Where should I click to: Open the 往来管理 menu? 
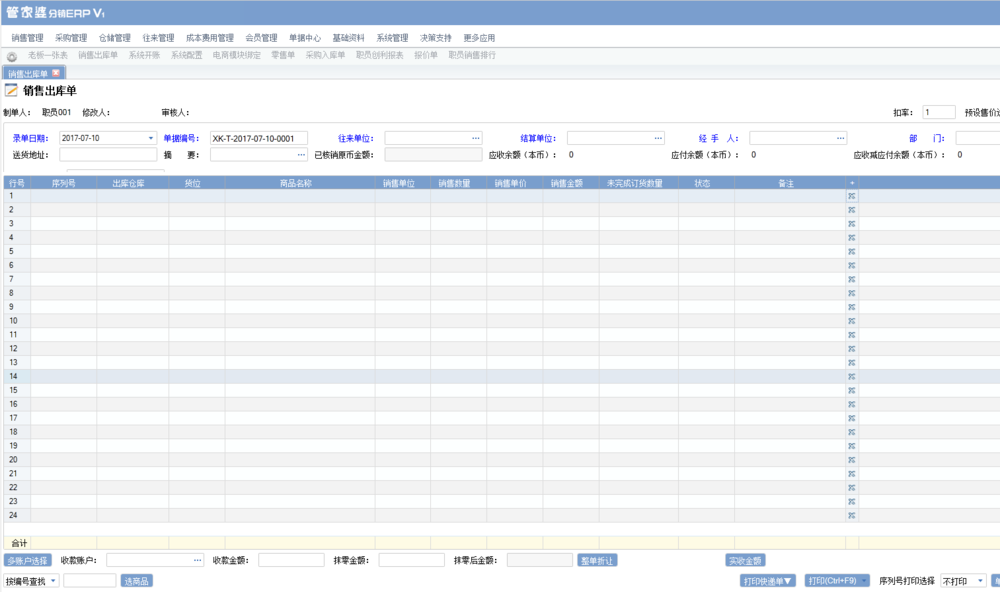(x=158, y=38)
